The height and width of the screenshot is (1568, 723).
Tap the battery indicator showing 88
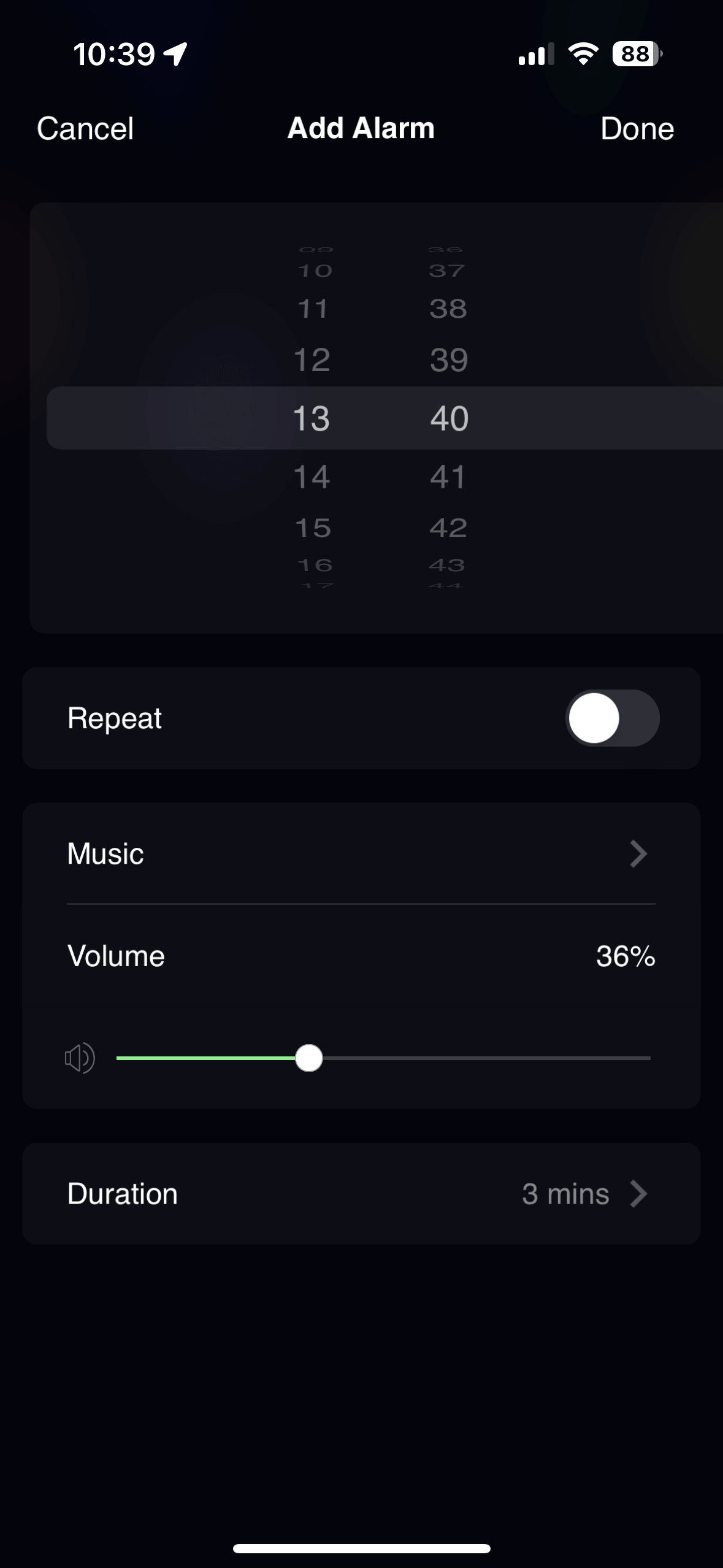pos(637,54)
